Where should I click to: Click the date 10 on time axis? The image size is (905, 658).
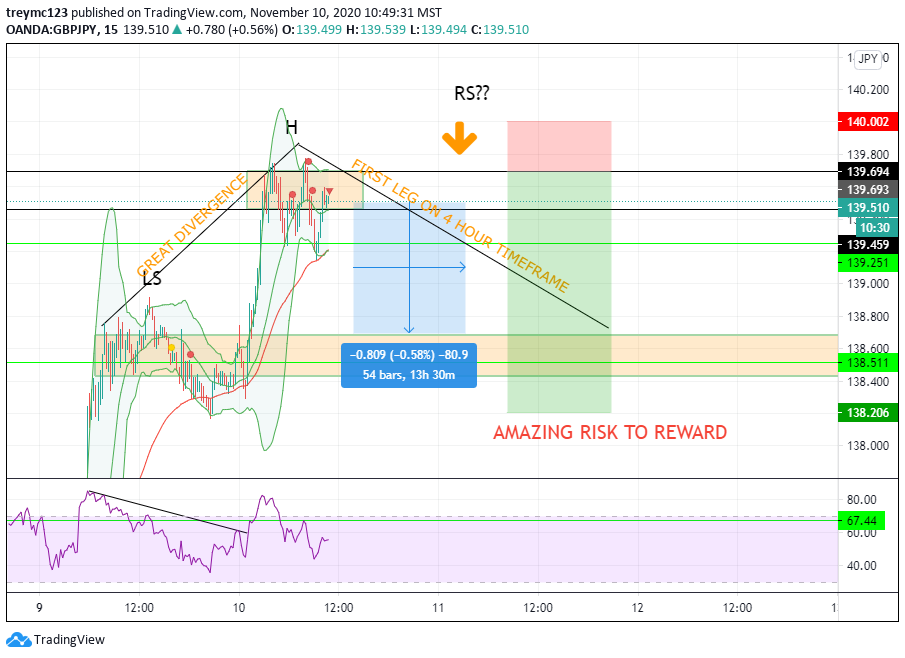pos(238,608)
